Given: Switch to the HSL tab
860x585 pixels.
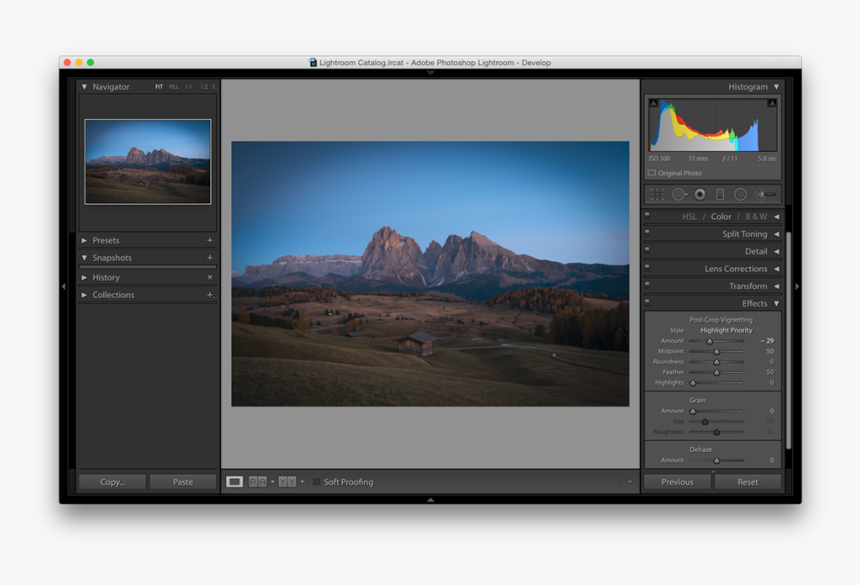Looking at the screenshot, I should tap(689, 217).
